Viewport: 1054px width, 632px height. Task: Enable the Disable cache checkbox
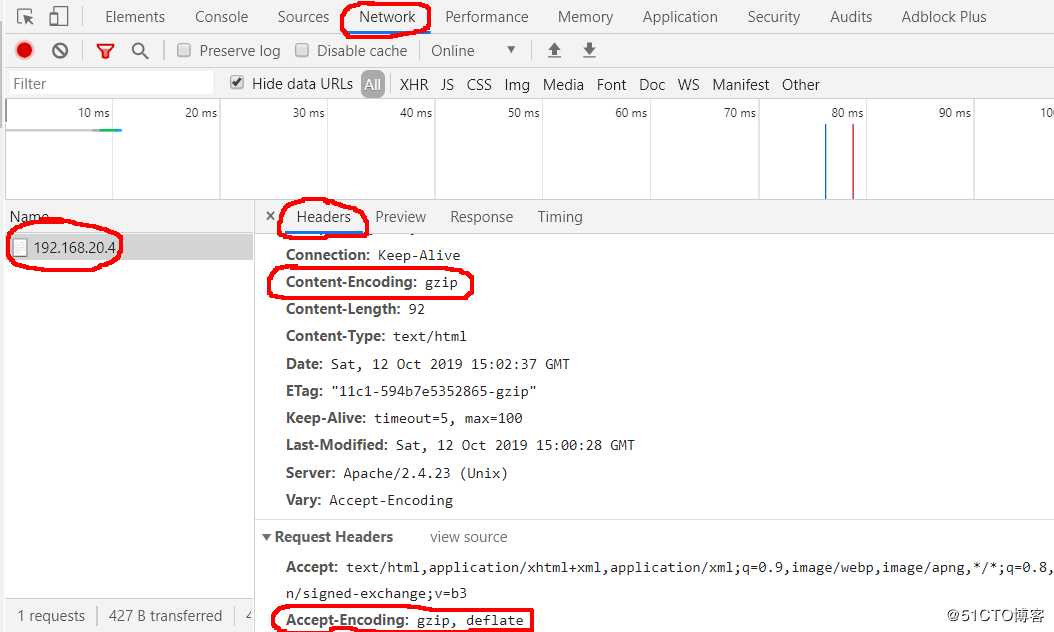coord(302,50)
